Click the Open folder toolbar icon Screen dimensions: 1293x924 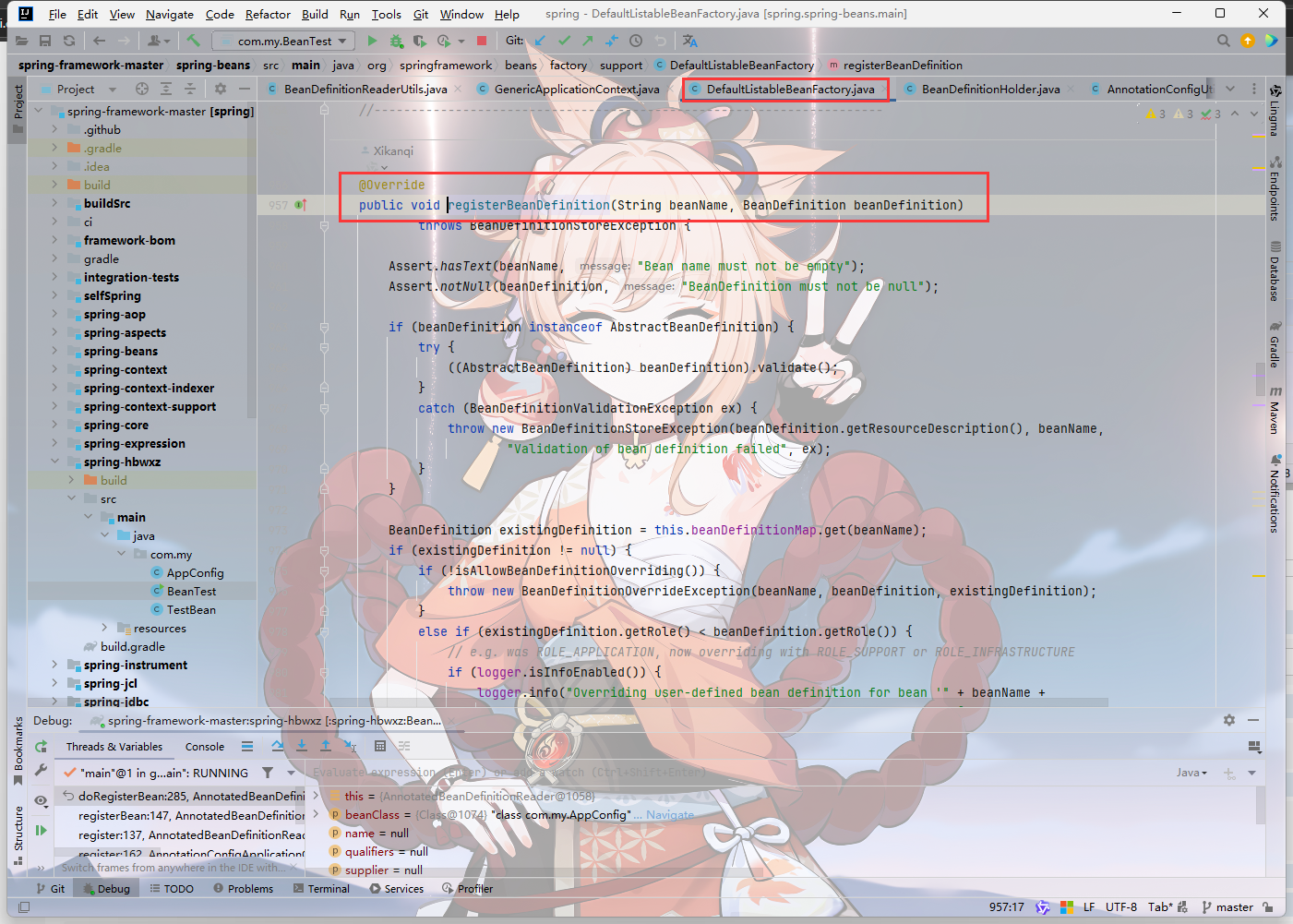(x=21, y=41)
